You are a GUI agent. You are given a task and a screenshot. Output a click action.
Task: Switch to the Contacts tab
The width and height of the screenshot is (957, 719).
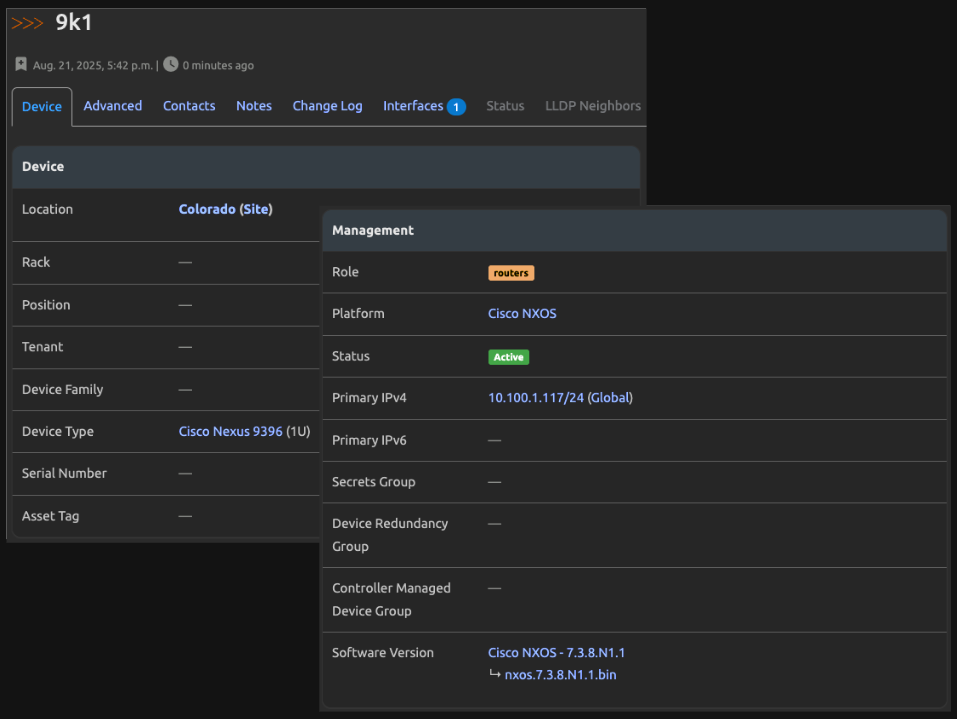click(189, 105)
